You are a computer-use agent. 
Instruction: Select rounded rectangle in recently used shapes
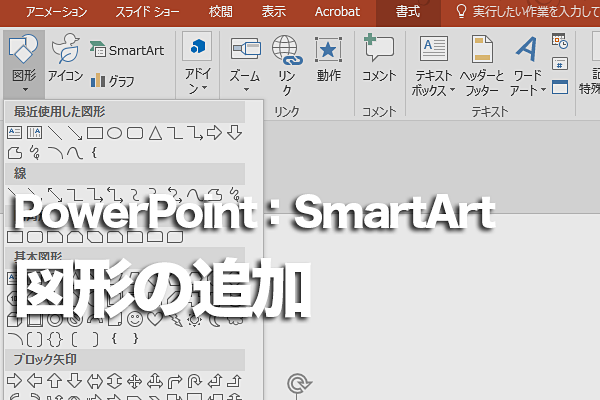point(135,133)
